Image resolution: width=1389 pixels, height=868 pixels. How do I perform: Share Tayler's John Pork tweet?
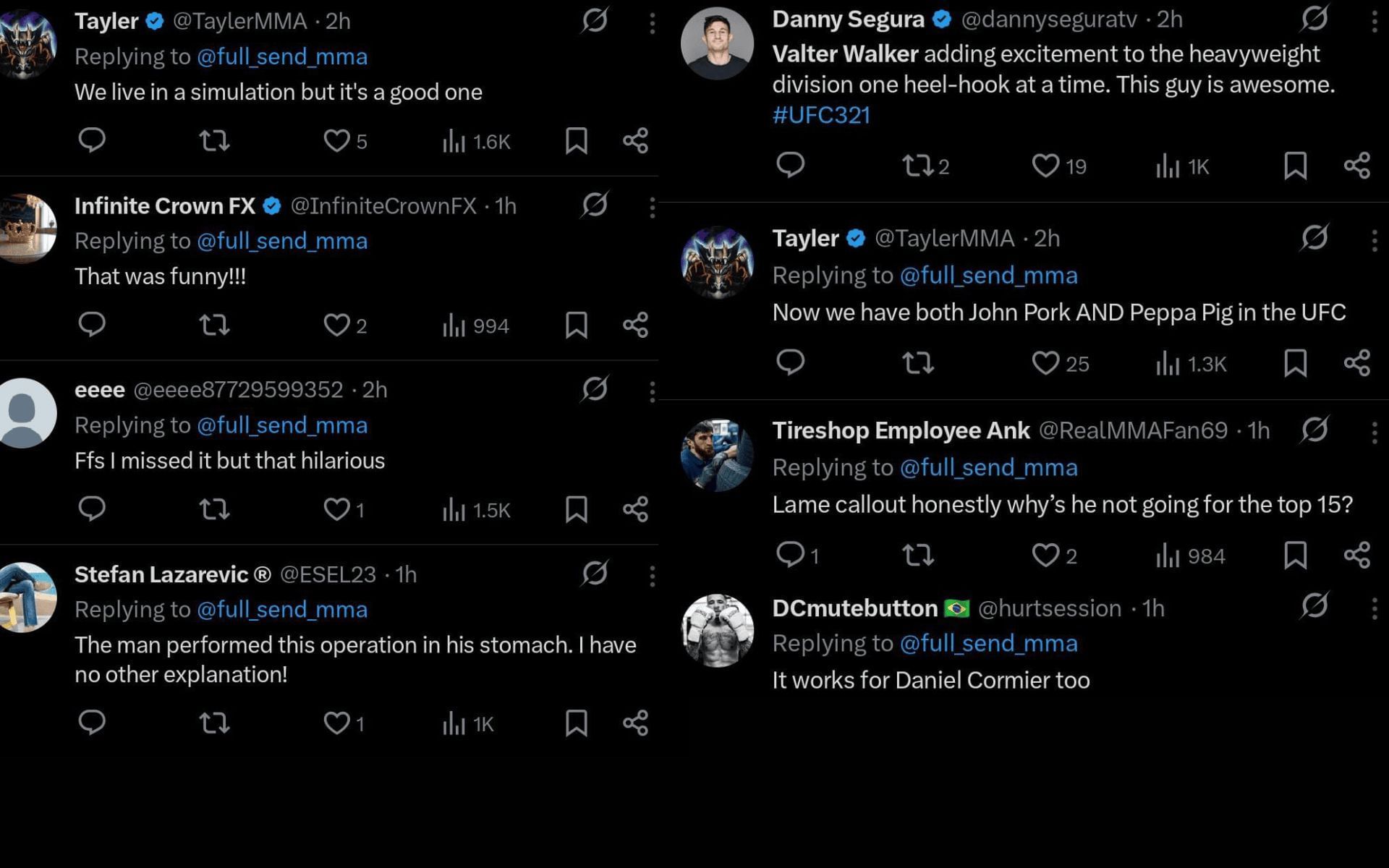pyautogui.click(x=1356, y=363)
